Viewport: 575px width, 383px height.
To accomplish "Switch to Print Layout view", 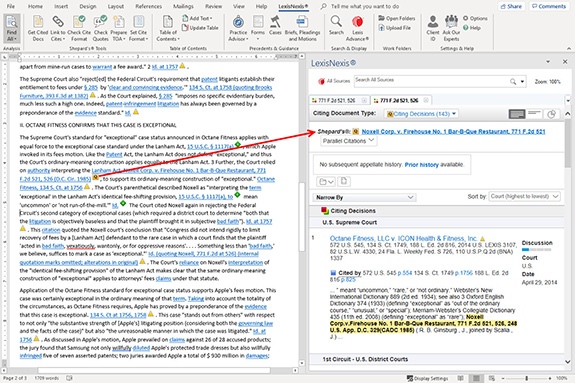I will click(x=476, y=378).
